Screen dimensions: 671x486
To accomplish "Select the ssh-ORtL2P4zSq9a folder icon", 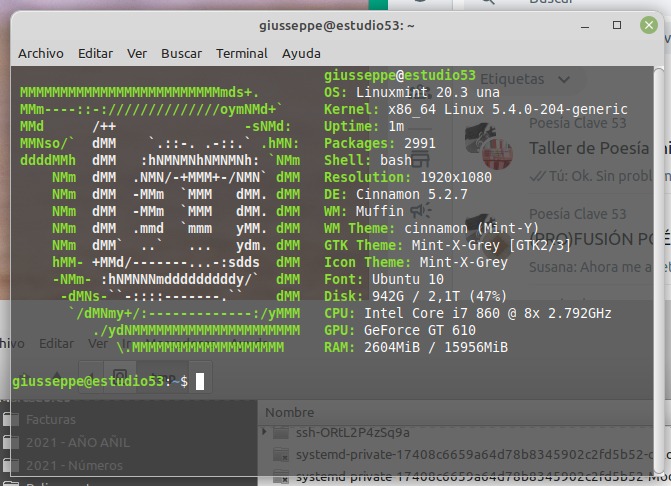I will point(281,433).
